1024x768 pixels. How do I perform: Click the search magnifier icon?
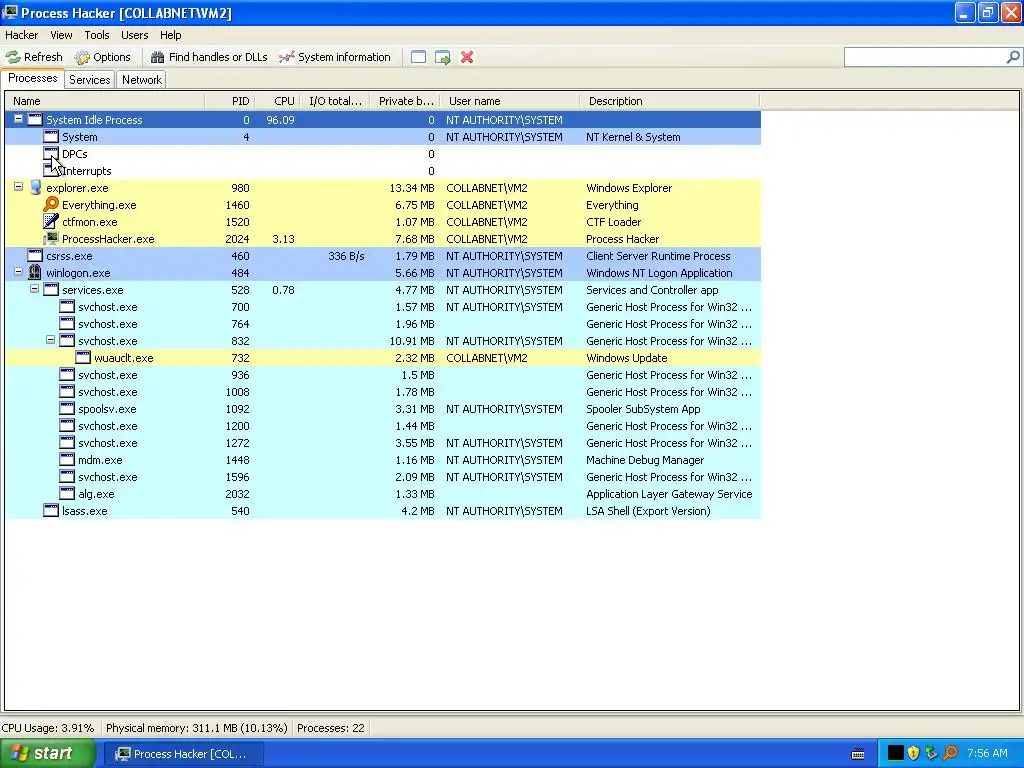coord(1012,57)
